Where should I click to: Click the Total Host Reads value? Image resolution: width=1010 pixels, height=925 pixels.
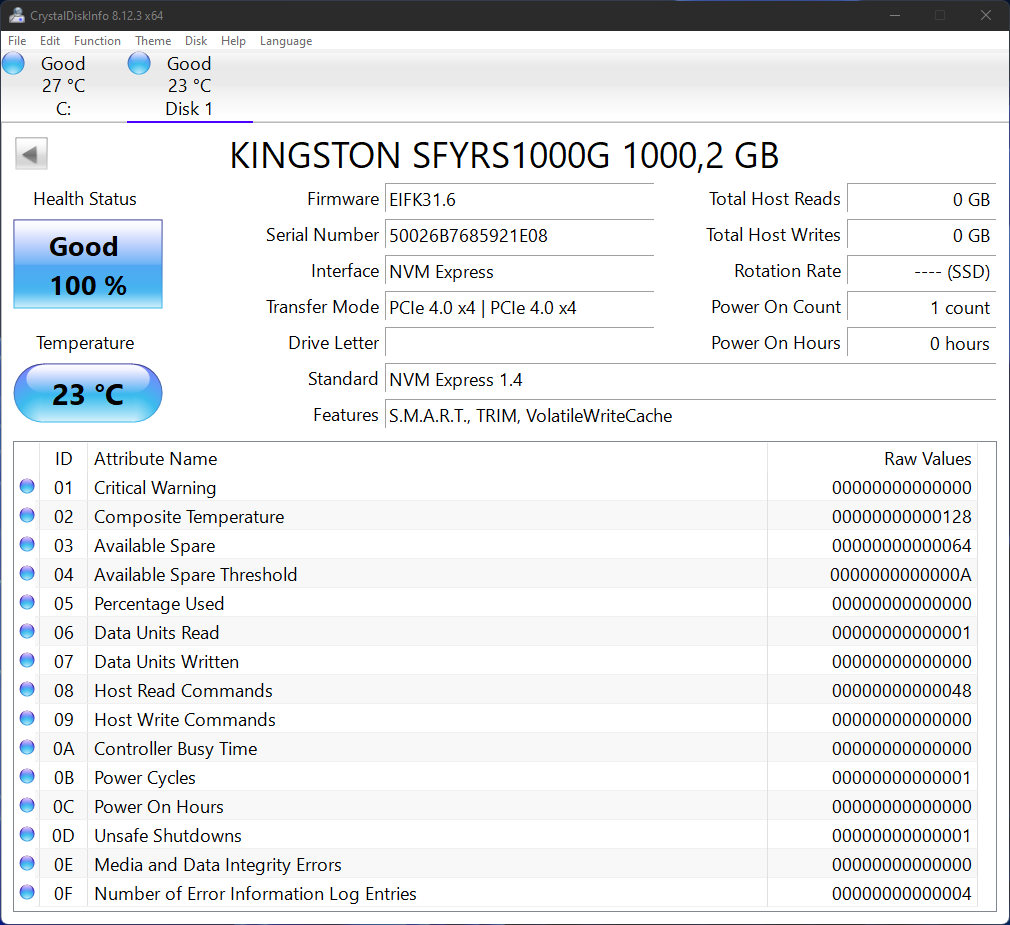click(921, 200)
